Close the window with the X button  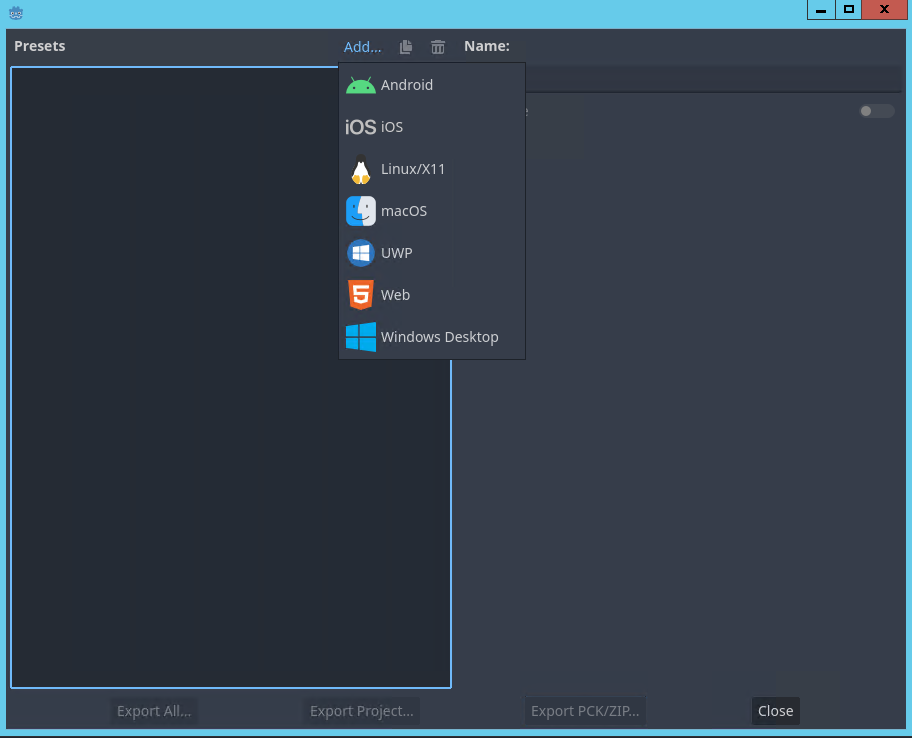[885, 10]
